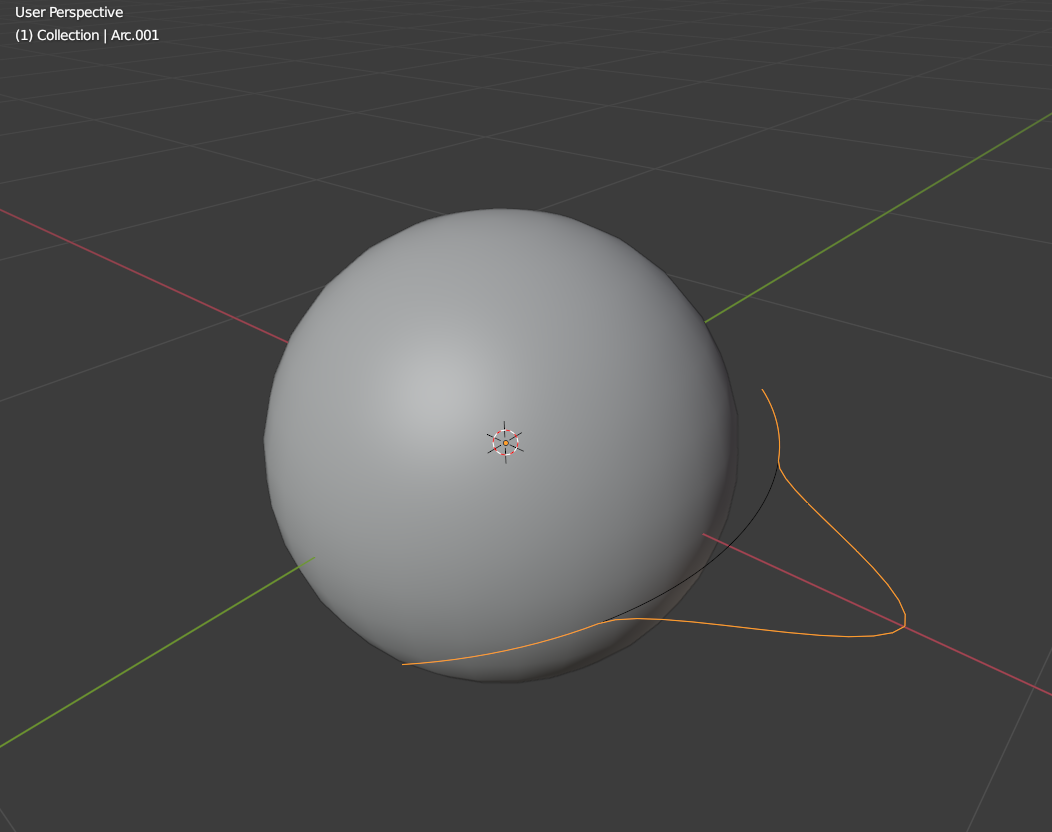Screen dimensions: 1052x832
Task: Click the top edge of the sphere
Action: pyautogui.click(x=501, y=210)
